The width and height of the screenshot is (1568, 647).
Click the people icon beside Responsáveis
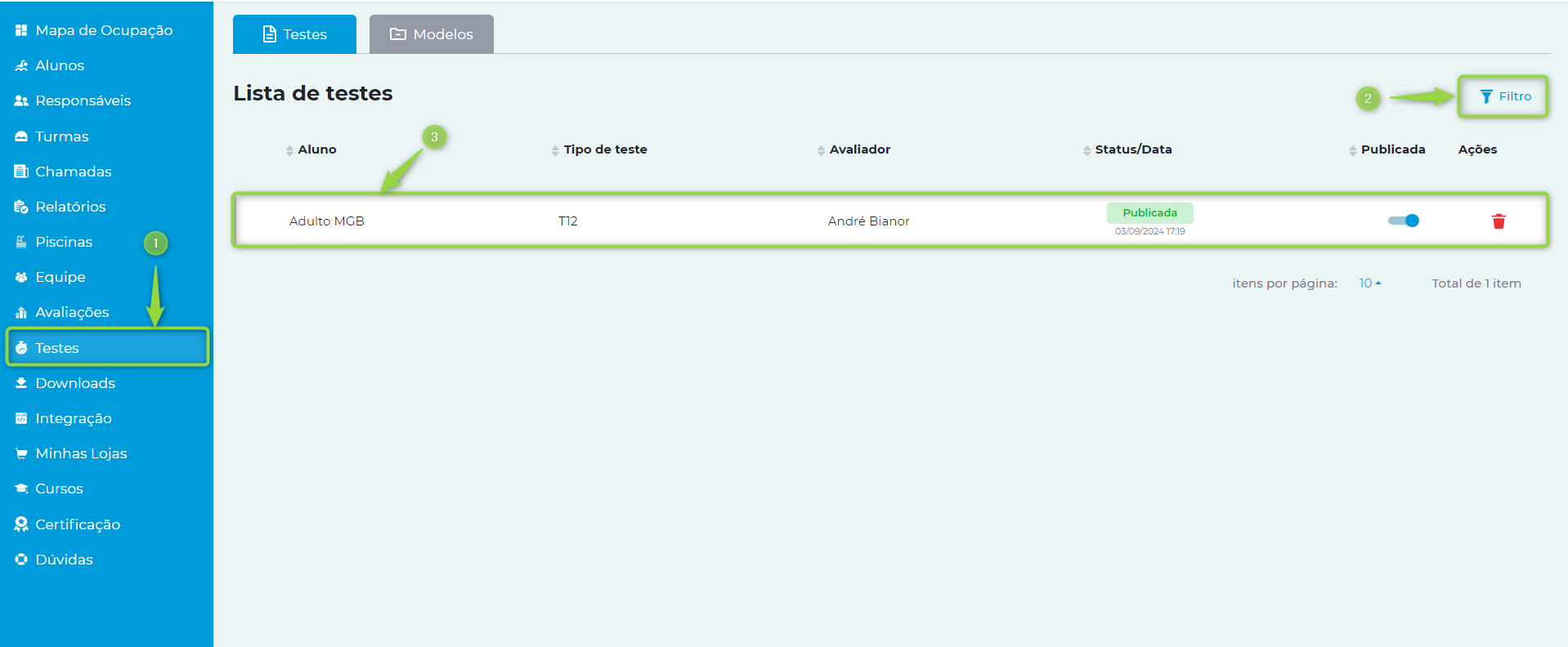tap(21, 100)
